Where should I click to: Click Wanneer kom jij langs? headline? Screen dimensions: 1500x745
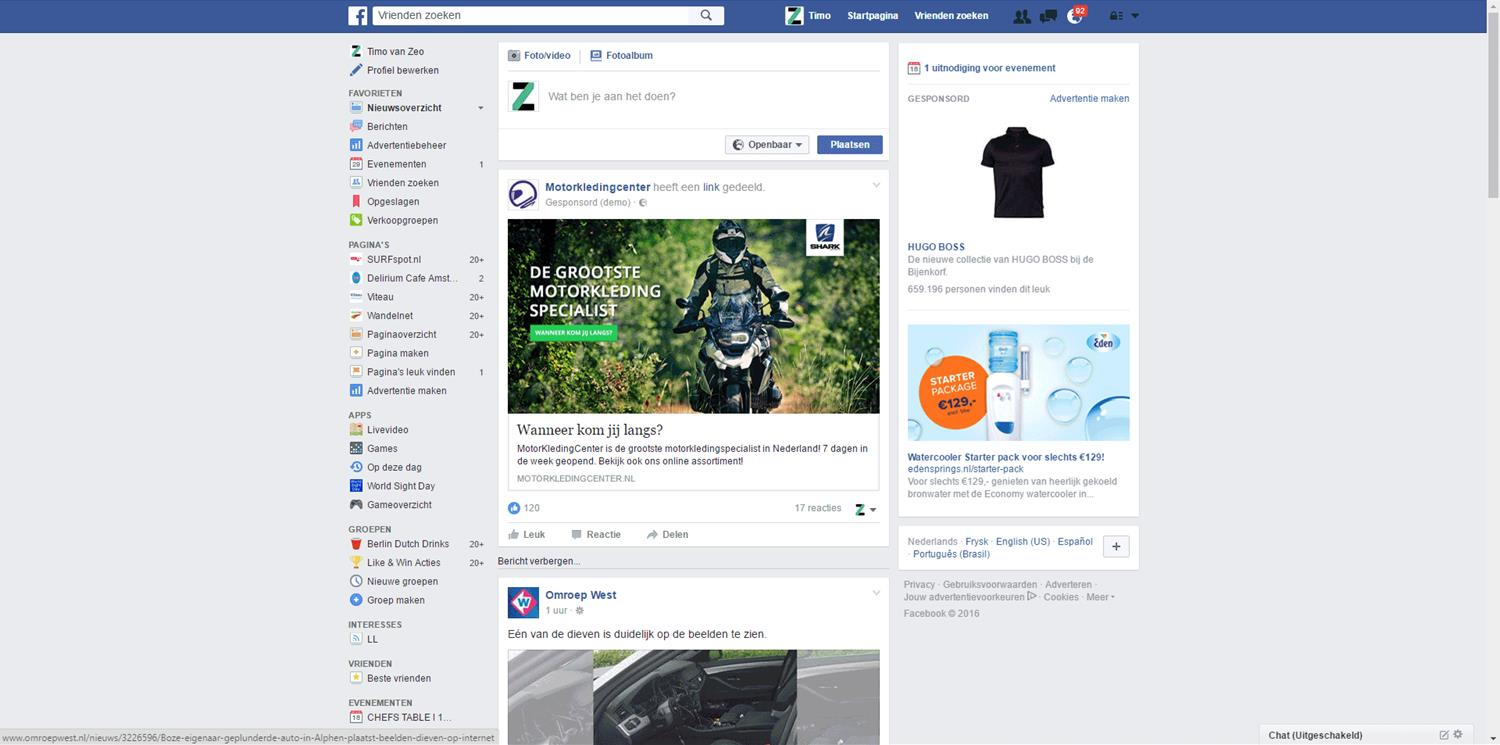coord(590,430)
